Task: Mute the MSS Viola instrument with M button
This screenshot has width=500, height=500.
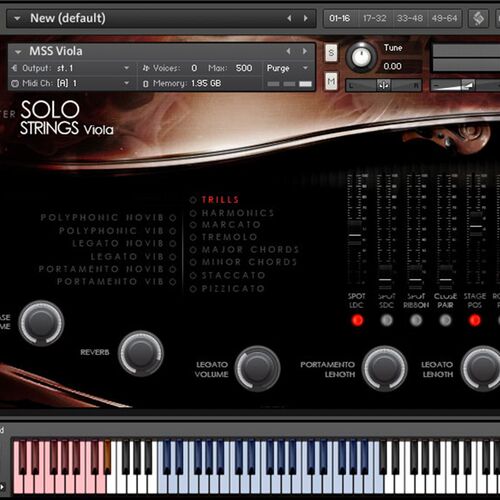Action: coord(331,81)
